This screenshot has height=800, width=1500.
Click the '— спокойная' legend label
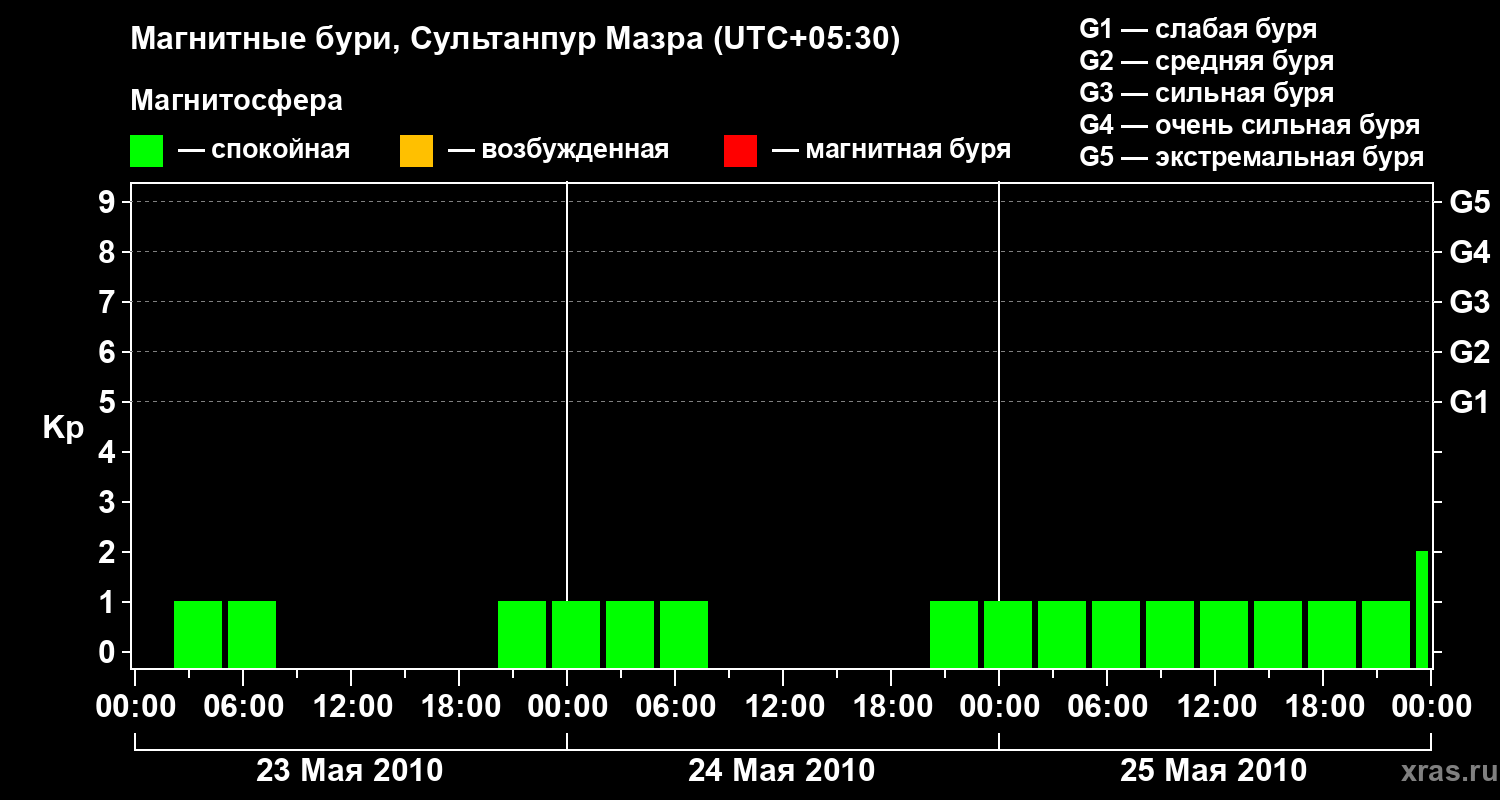click(x=264, y=150)
